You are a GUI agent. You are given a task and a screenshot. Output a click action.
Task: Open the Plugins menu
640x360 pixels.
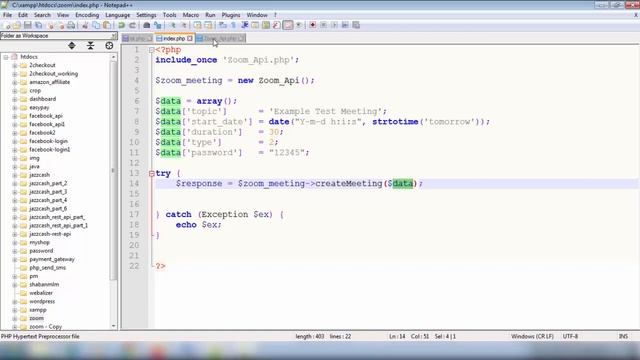[x=231, y=15]
